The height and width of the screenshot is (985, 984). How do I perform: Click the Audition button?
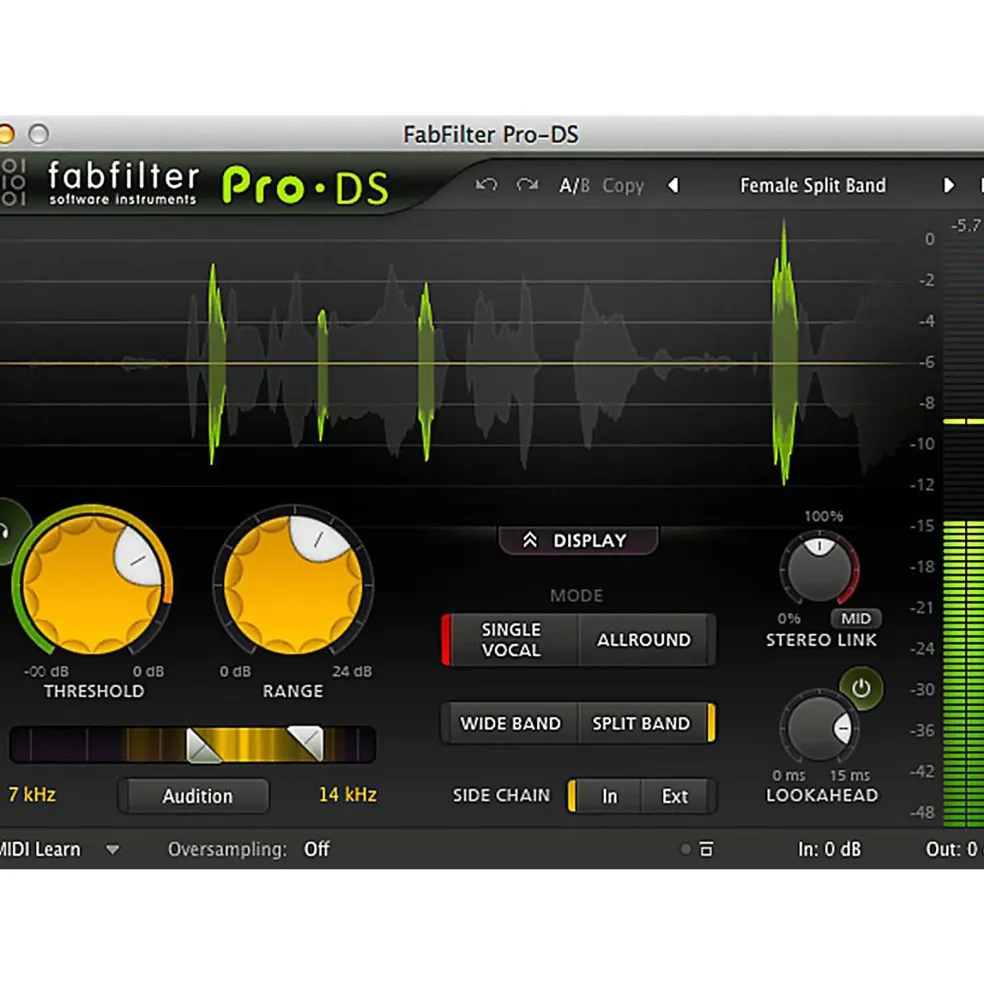(x=194, y=796)
